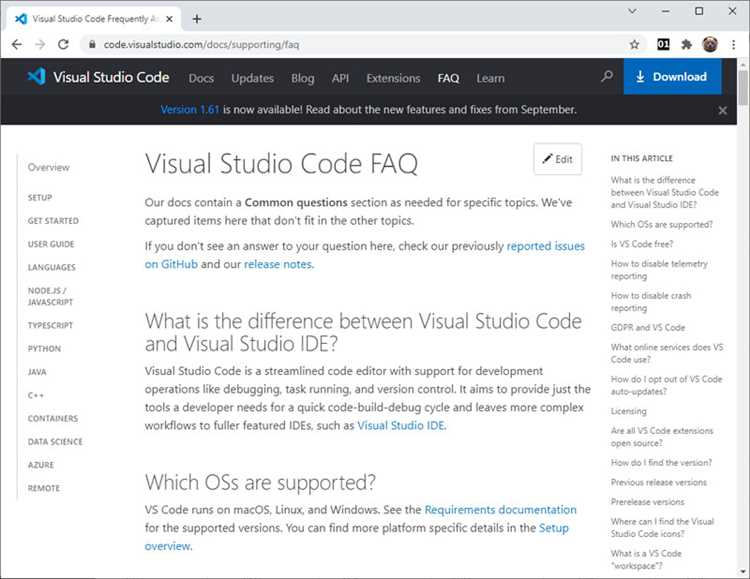Jump to 'How do I find the version?'

661,463
